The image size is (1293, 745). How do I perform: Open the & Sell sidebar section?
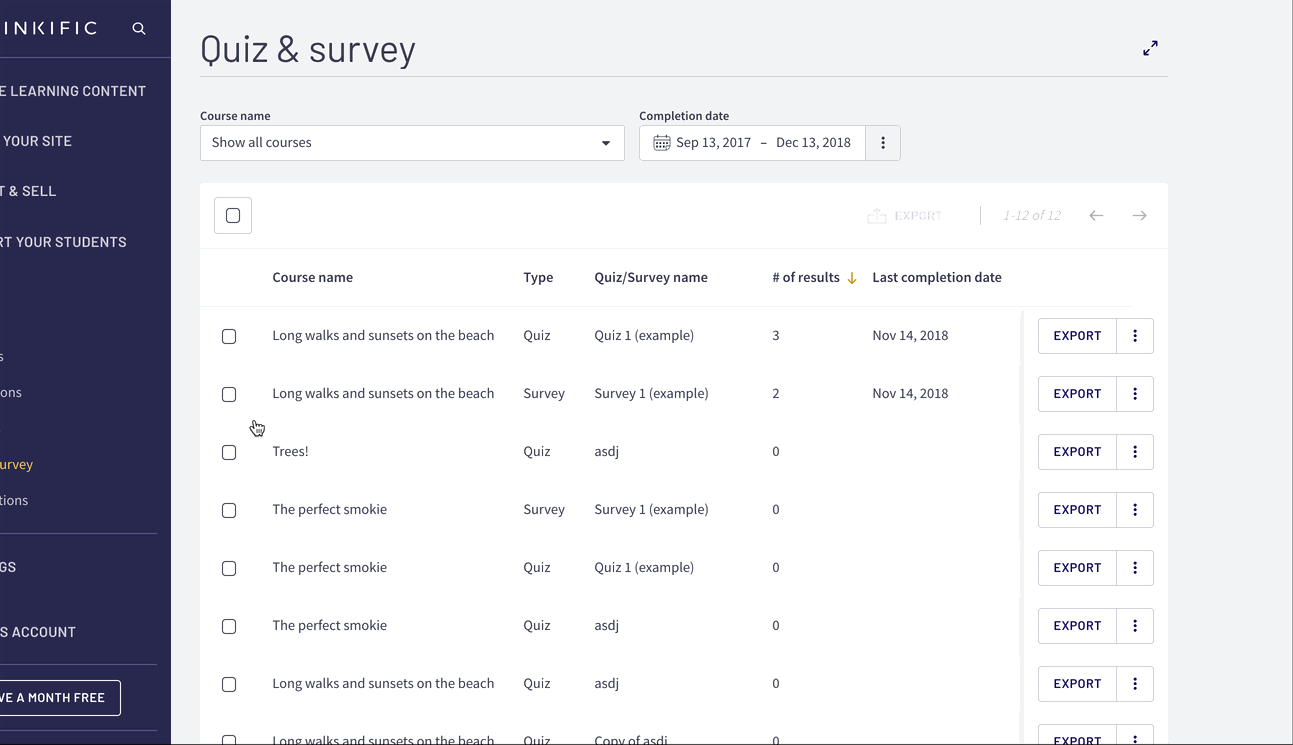coord(28,191)
